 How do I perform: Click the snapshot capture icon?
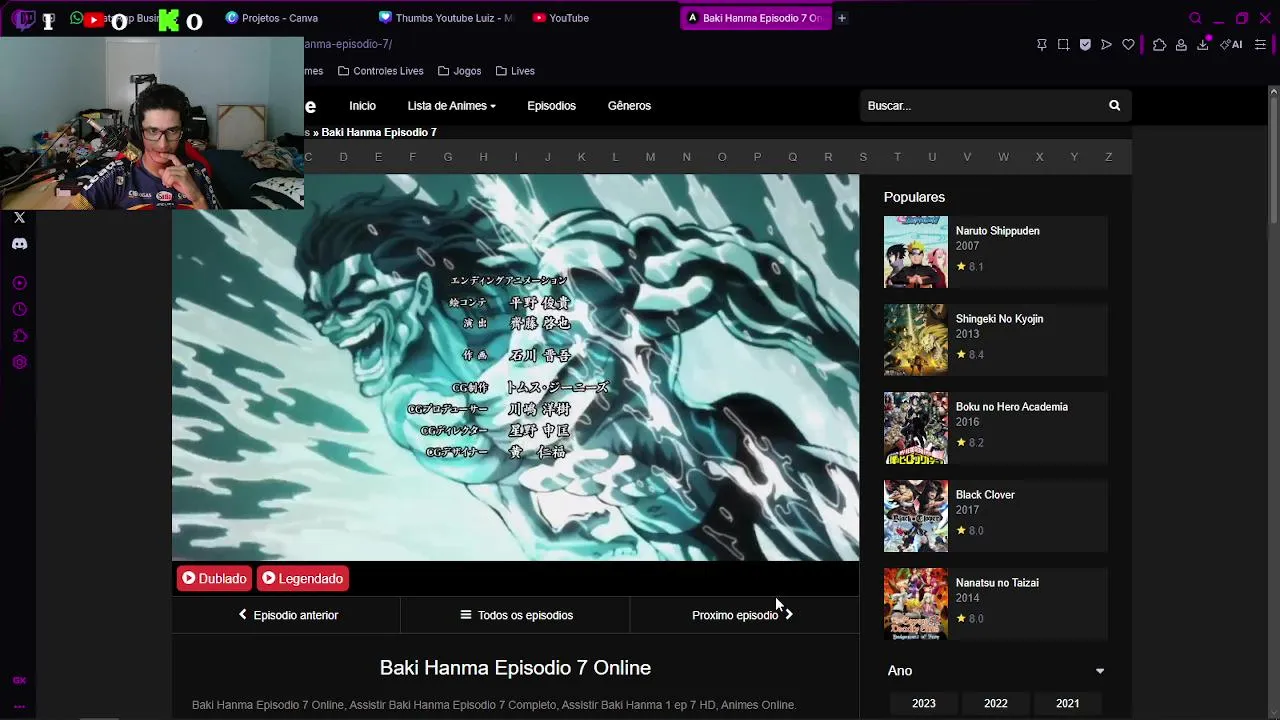point(1063,44)
